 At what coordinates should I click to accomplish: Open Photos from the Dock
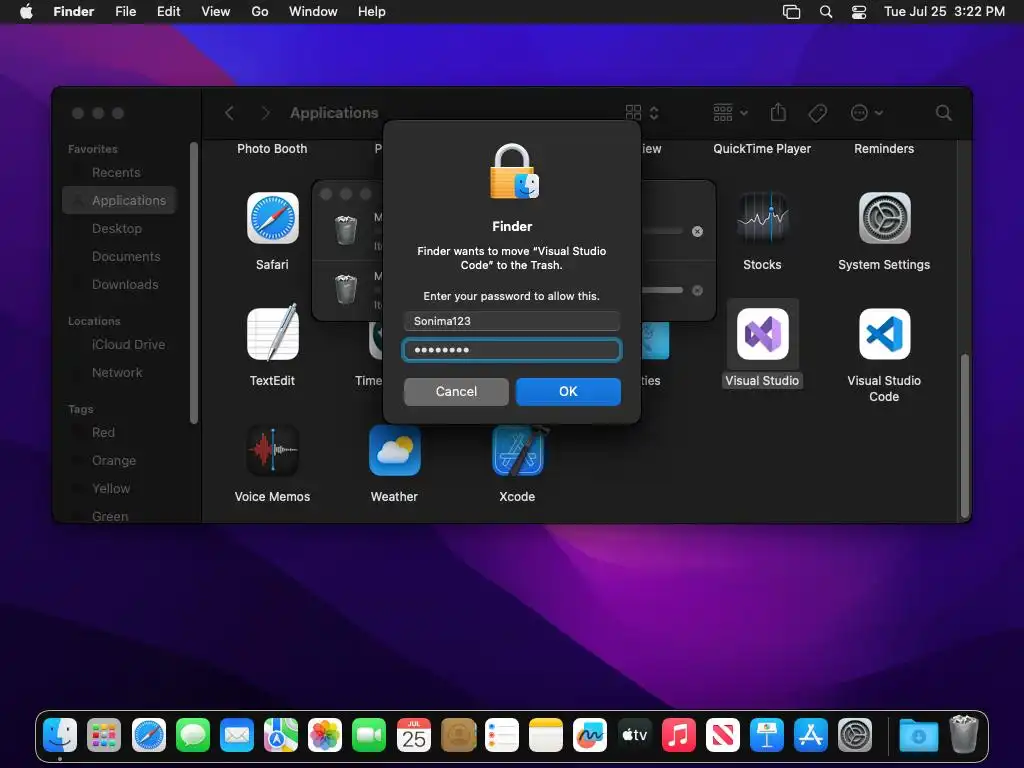click(x=325, y=735)
